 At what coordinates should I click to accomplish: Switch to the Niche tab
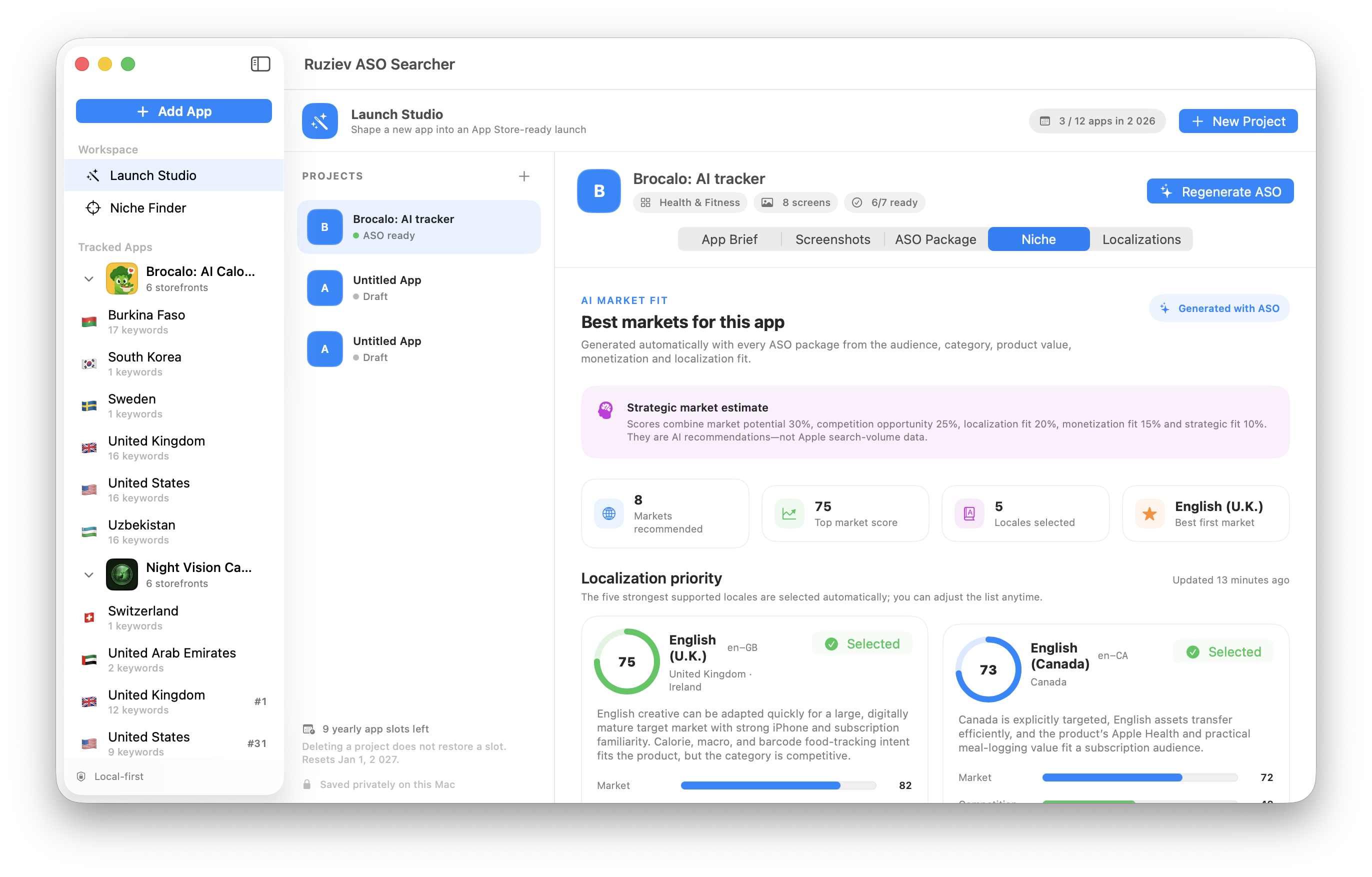[x=1038, y=239]
